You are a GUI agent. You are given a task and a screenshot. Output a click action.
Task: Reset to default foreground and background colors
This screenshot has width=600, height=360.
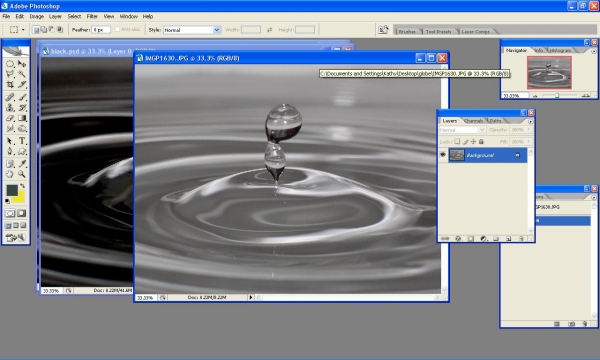coord(8,201)
